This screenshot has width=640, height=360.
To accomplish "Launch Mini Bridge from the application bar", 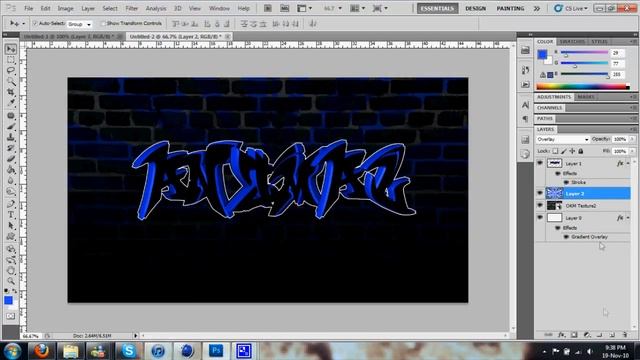I will (x=284, y=8).
